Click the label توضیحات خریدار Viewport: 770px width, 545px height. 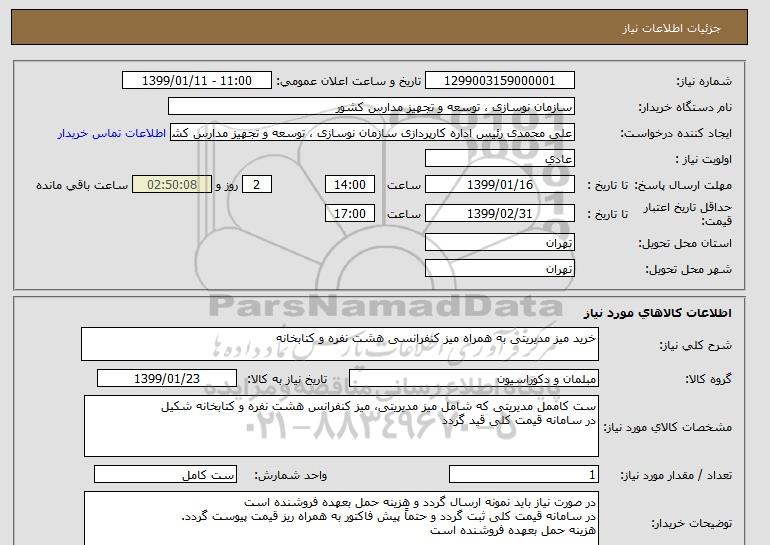[x=691, y=523]
